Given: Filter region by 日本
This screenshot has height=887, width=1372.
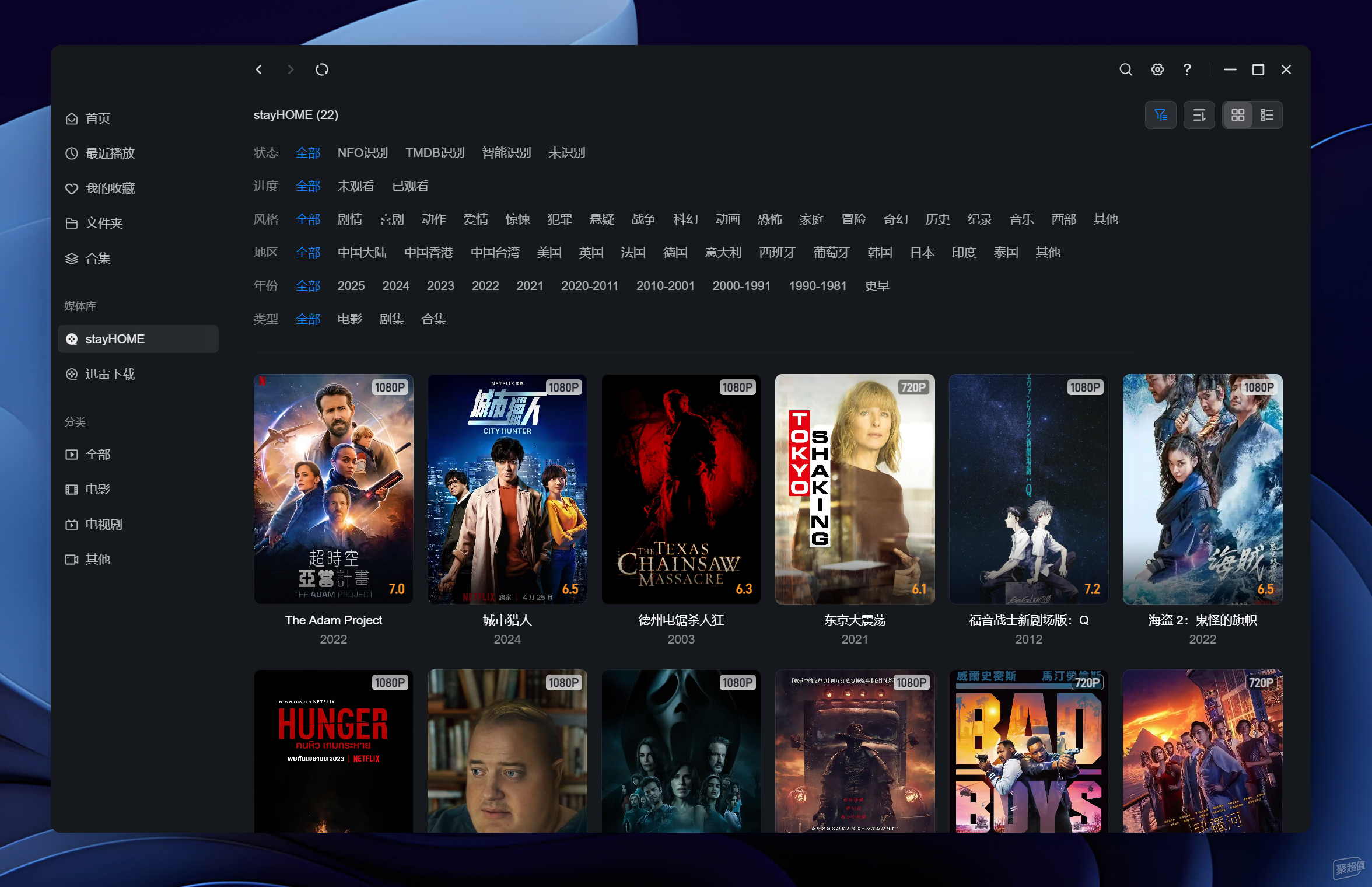Looking at the screenshot, I should coord(922,253).
